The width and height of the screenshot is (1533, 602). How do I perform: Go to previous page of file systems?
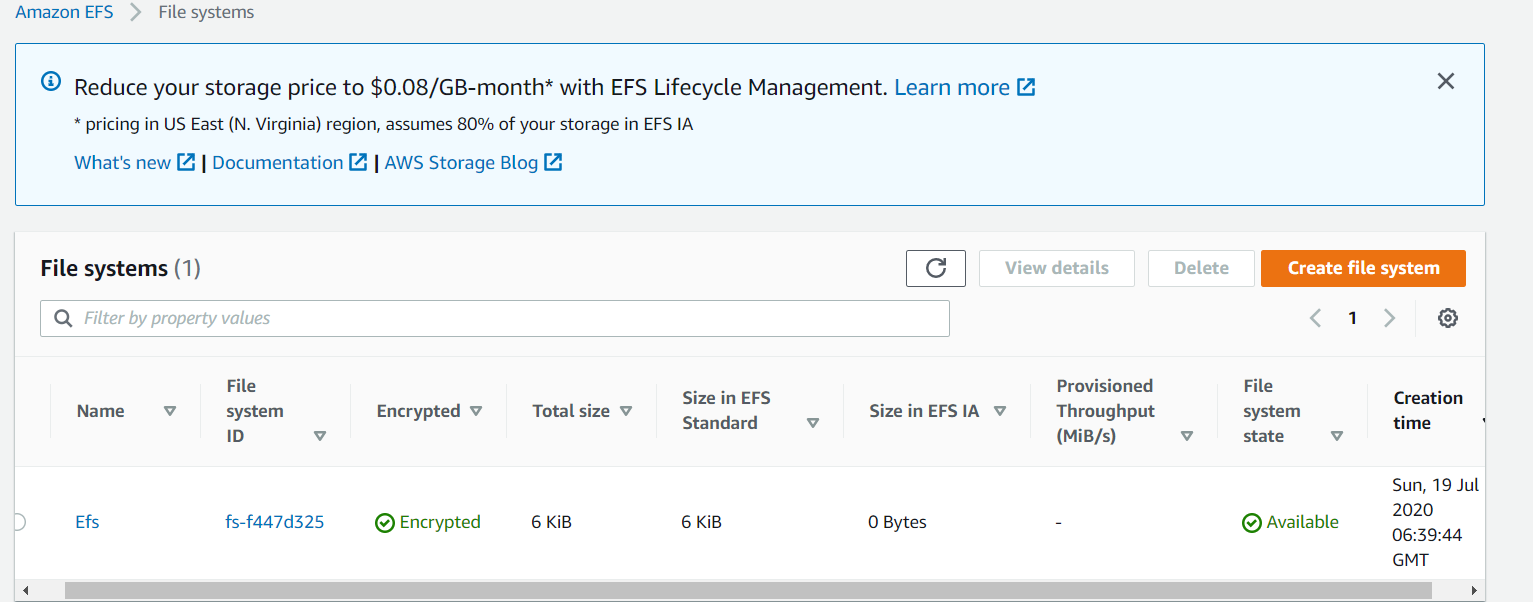1315,318
